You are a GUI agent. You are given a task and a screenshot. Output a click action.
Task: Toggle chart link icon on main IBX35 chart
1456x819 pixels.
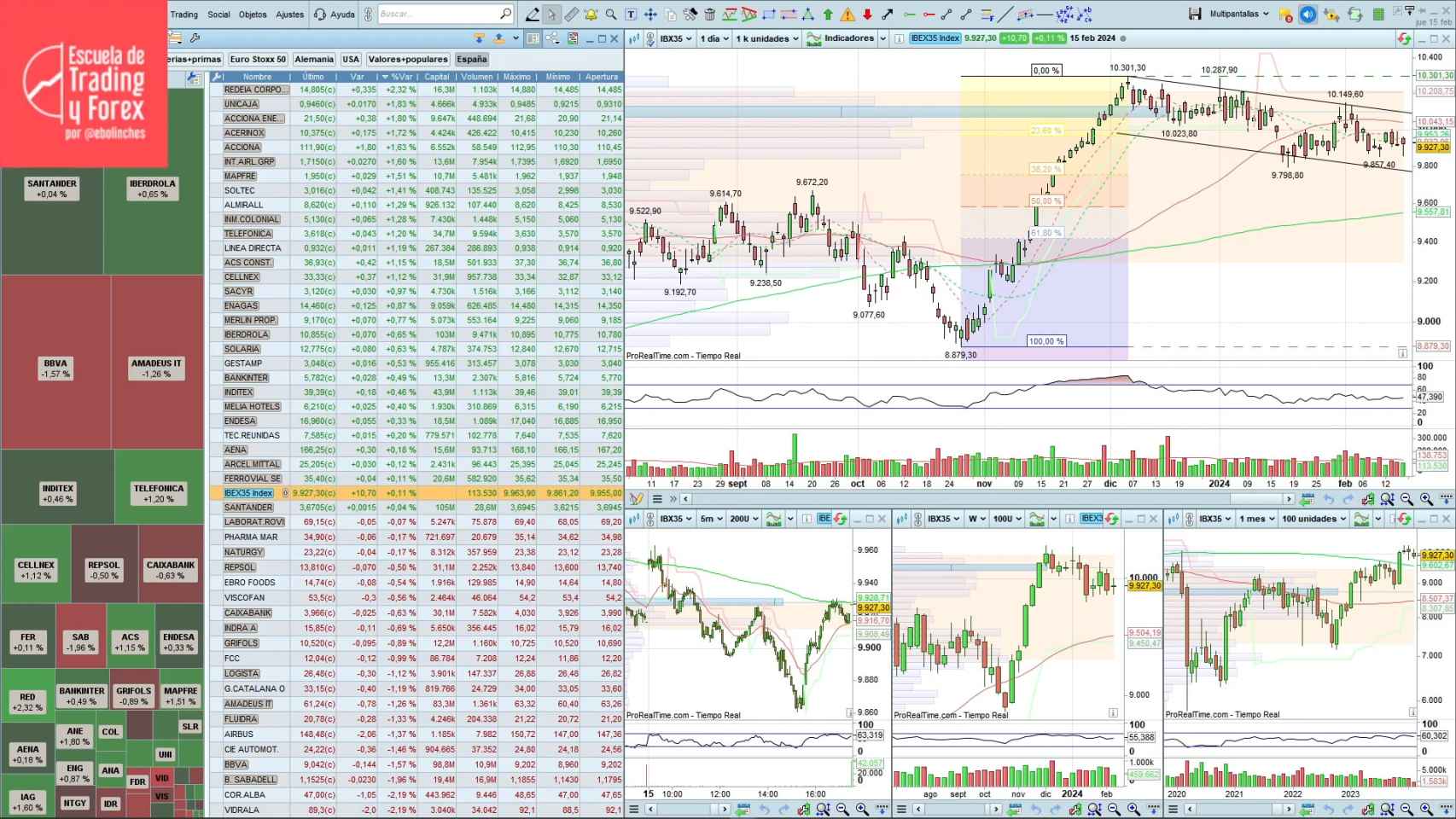tap(650, 38)
